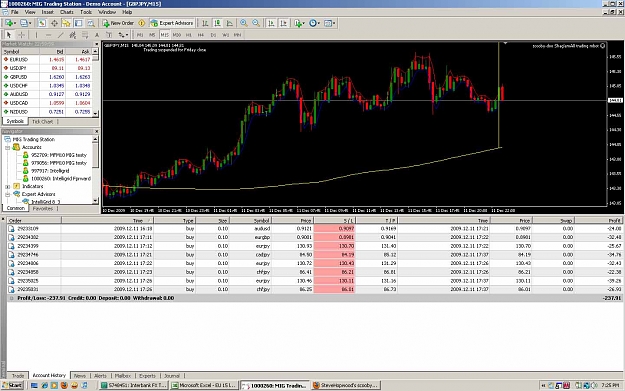Switch to Tick Chart tab
625x391 pixels.
pos(42,122)
